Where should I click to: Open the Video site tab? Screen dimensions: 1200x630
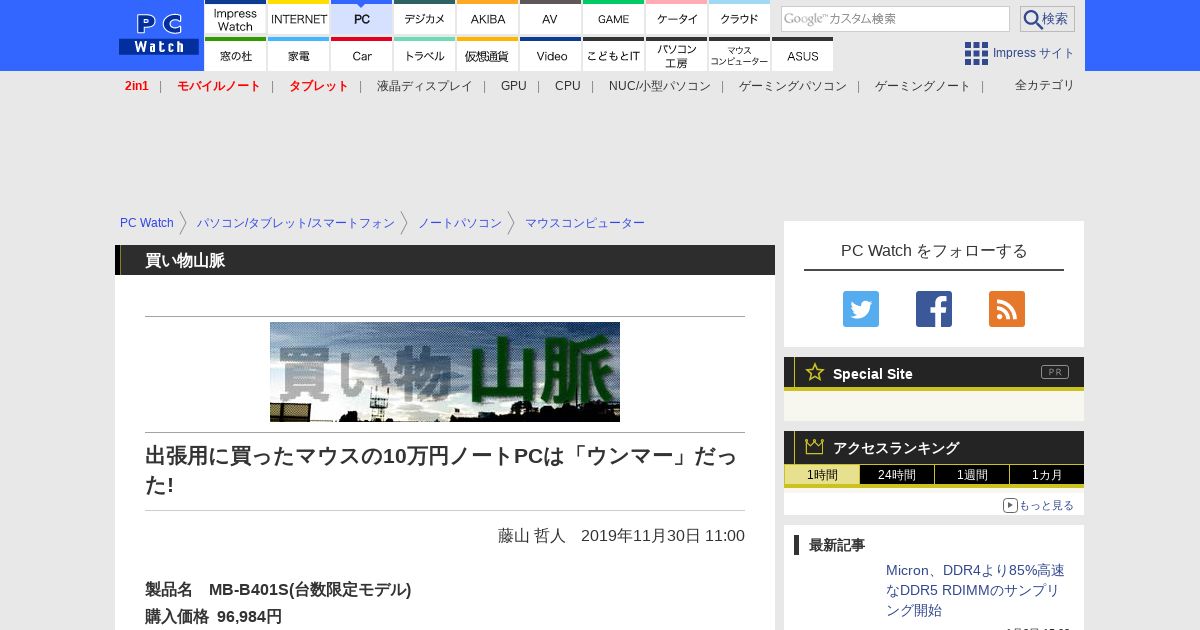(x=550, y=54)
